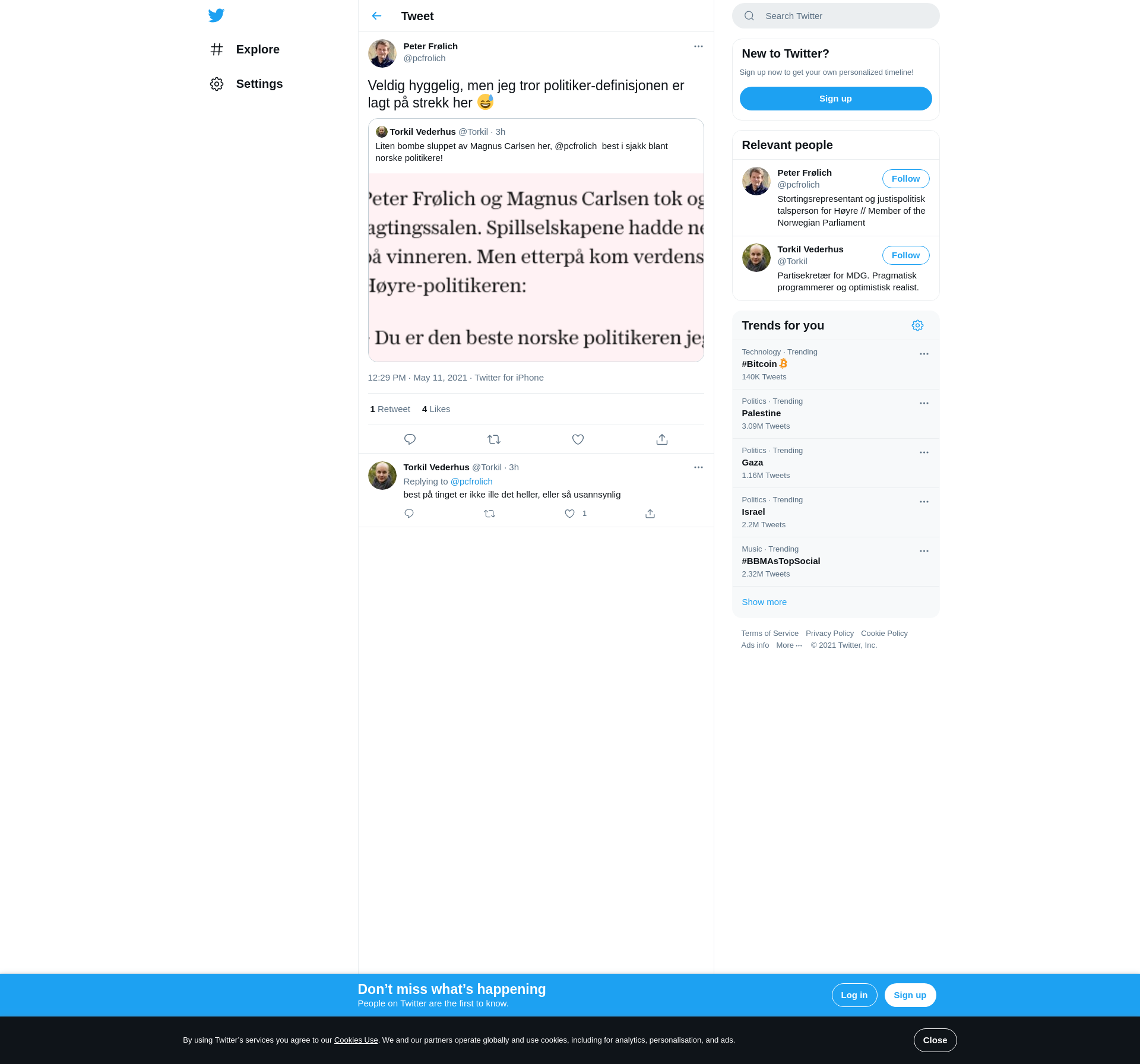
Task: Open Ads info footer link
Action: pos(755,645)
